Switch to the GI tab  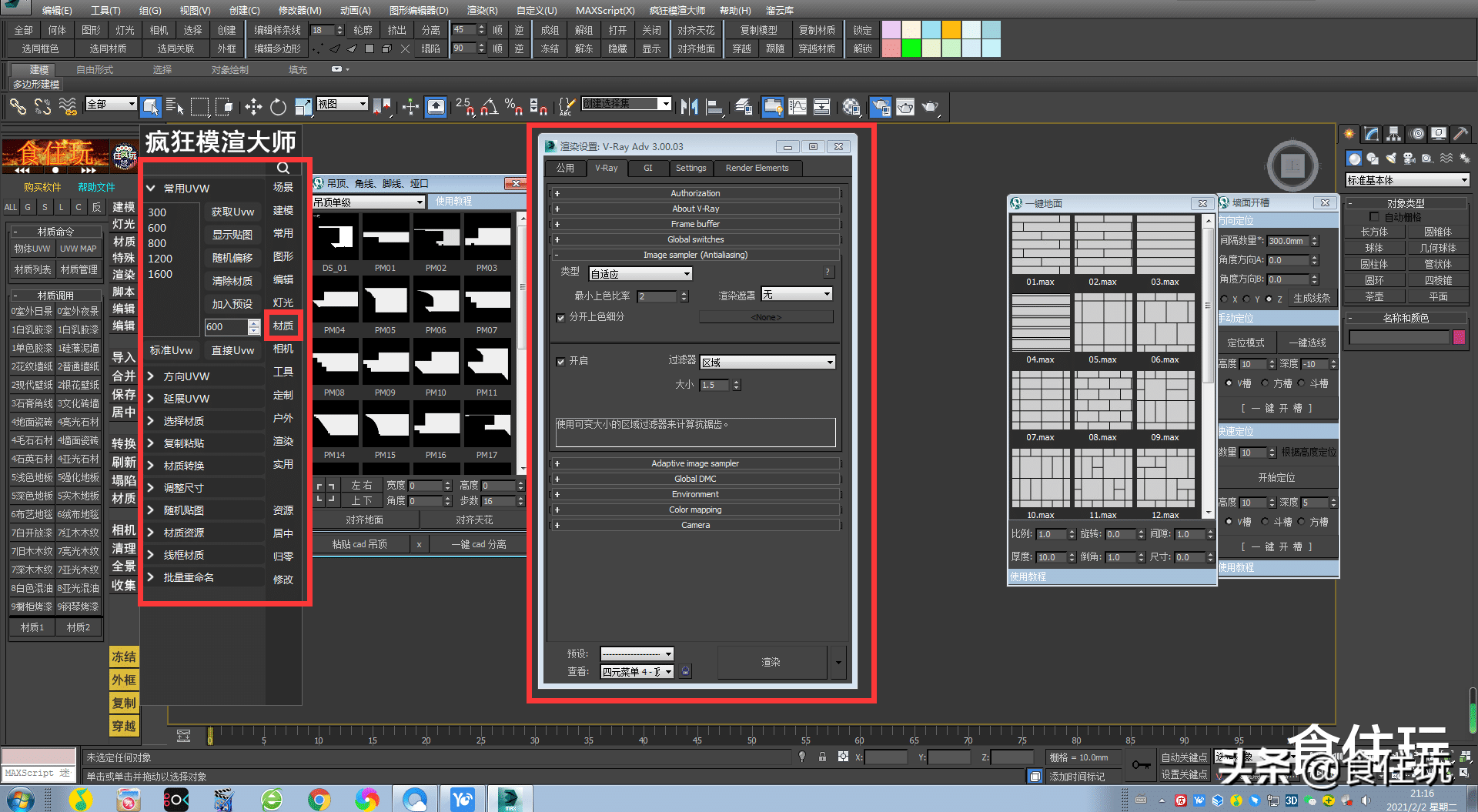tap(647, 168)
